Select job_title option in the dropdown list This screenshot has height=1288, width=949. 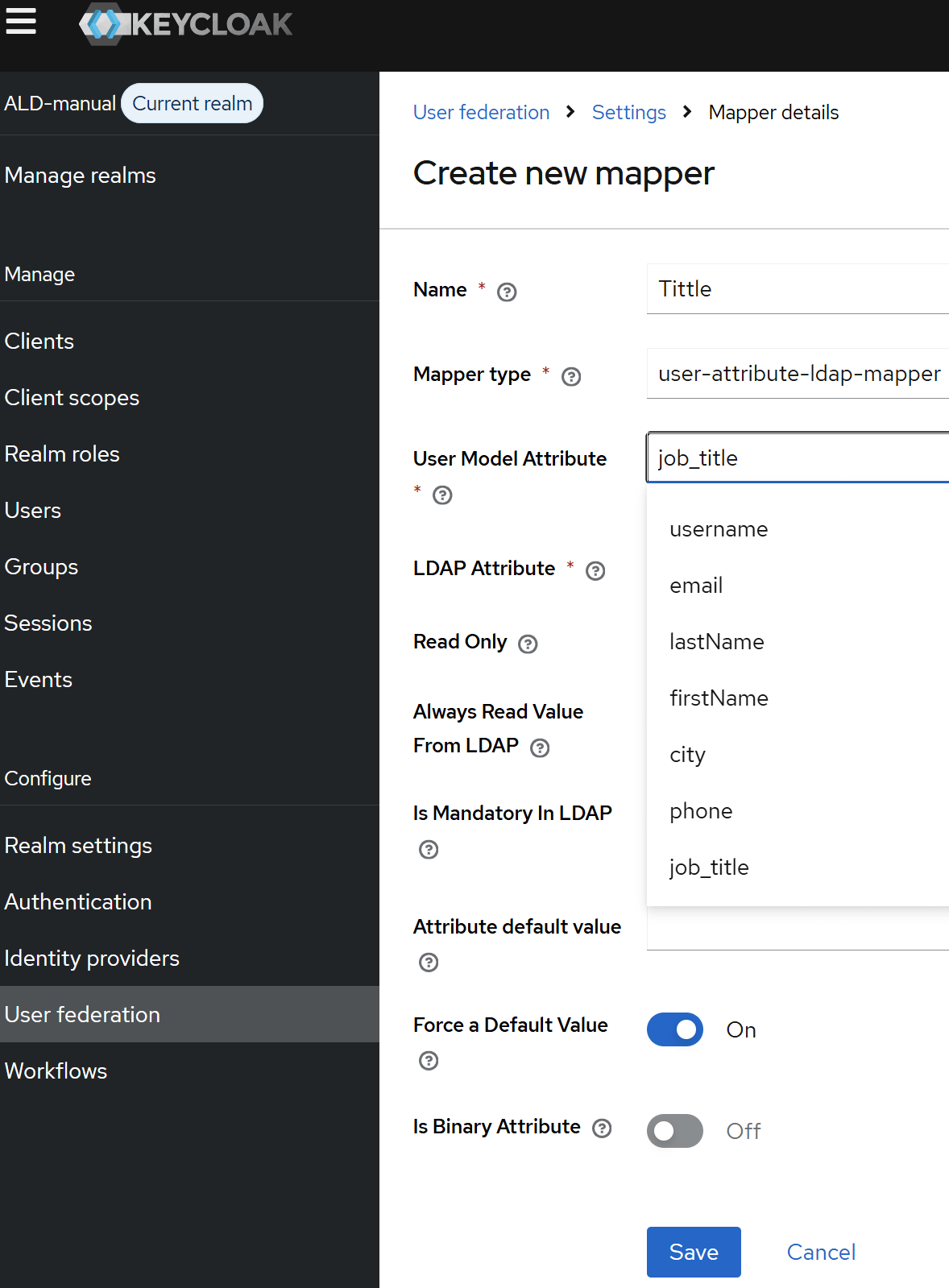[798, 868]
